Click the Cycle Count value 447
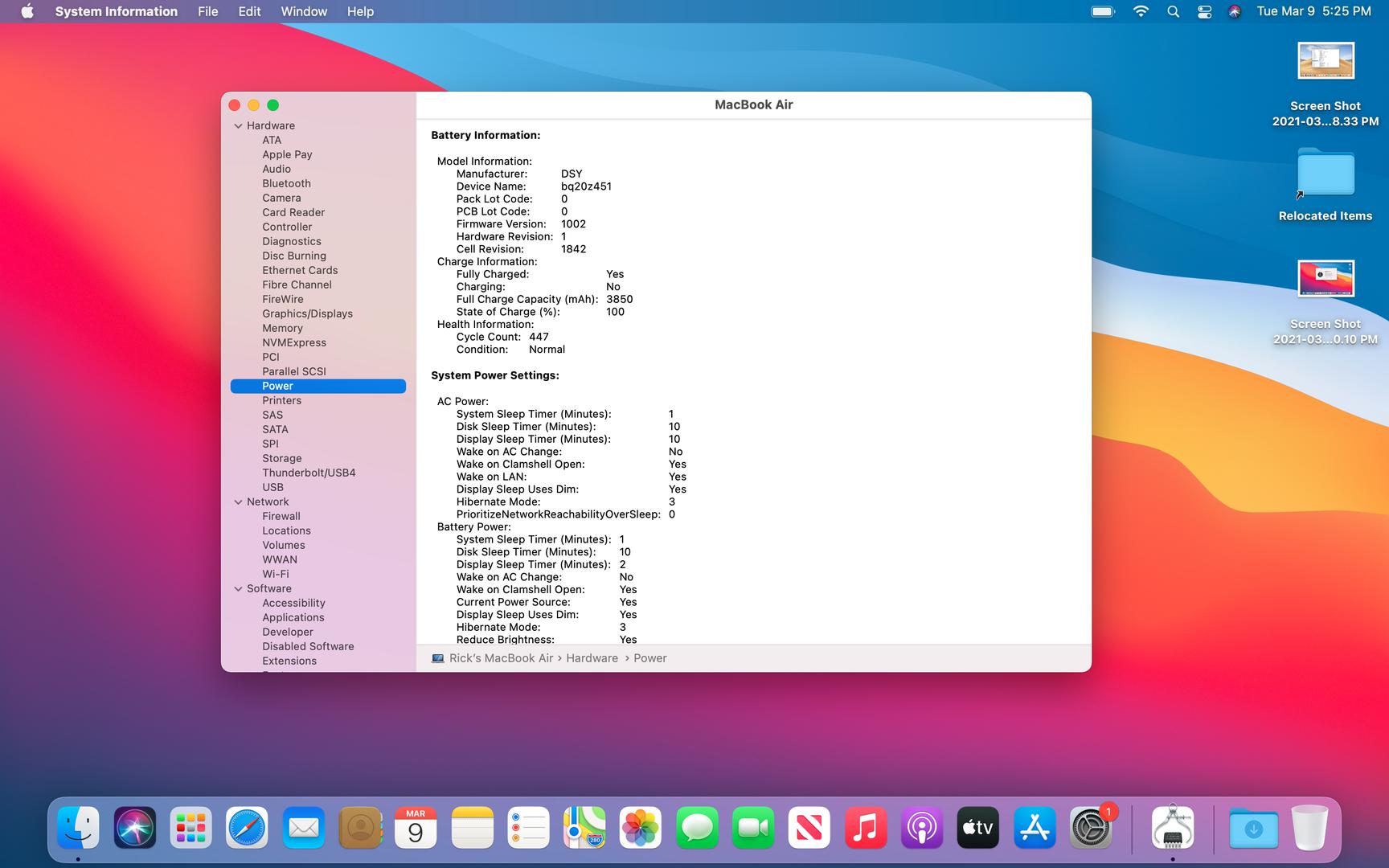 point(539,337)
